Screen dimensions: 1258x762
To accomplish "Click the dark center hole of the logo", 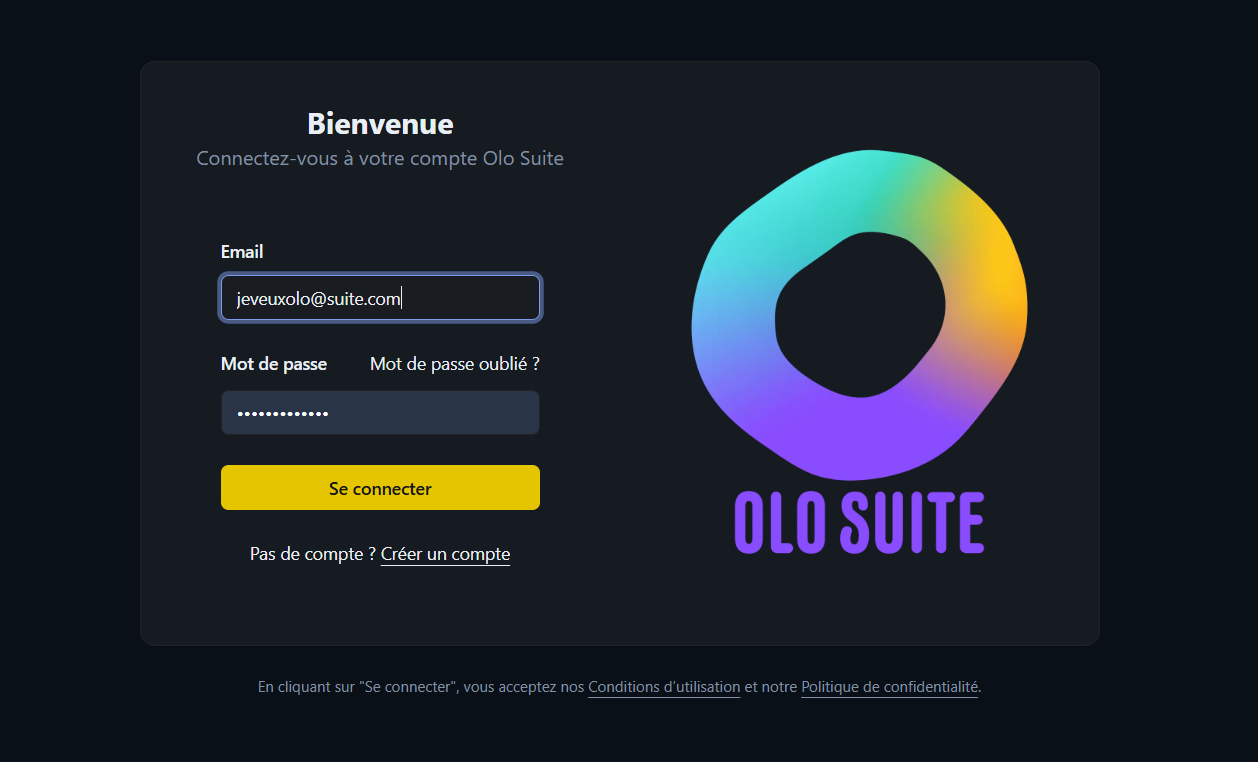I will (860, 312).
